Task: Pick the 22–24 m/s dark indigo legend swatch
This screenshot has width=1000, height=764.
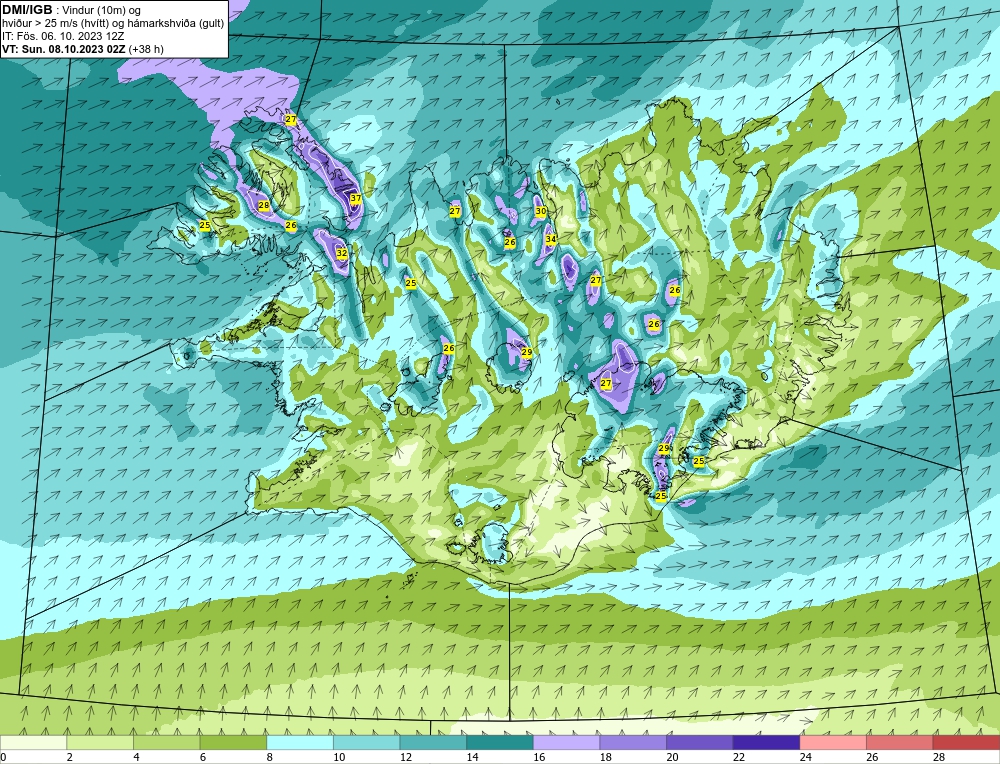Action: click(x=766, y=742)
